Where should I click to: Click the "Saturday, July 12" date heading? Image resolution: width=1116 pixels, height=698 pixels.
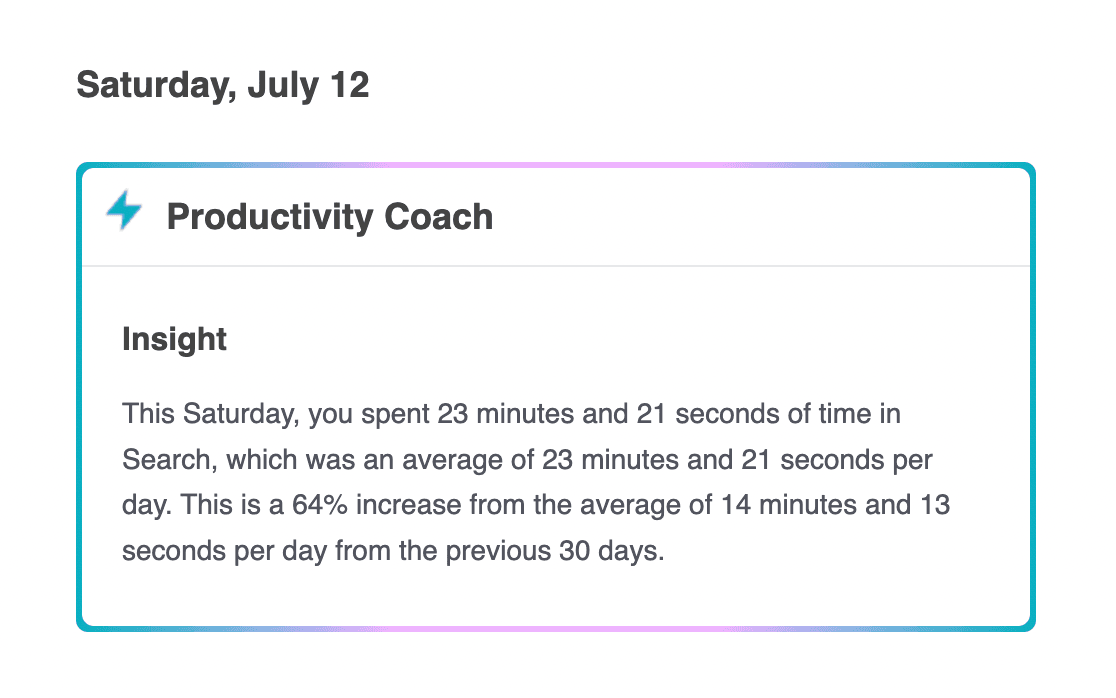222,85
